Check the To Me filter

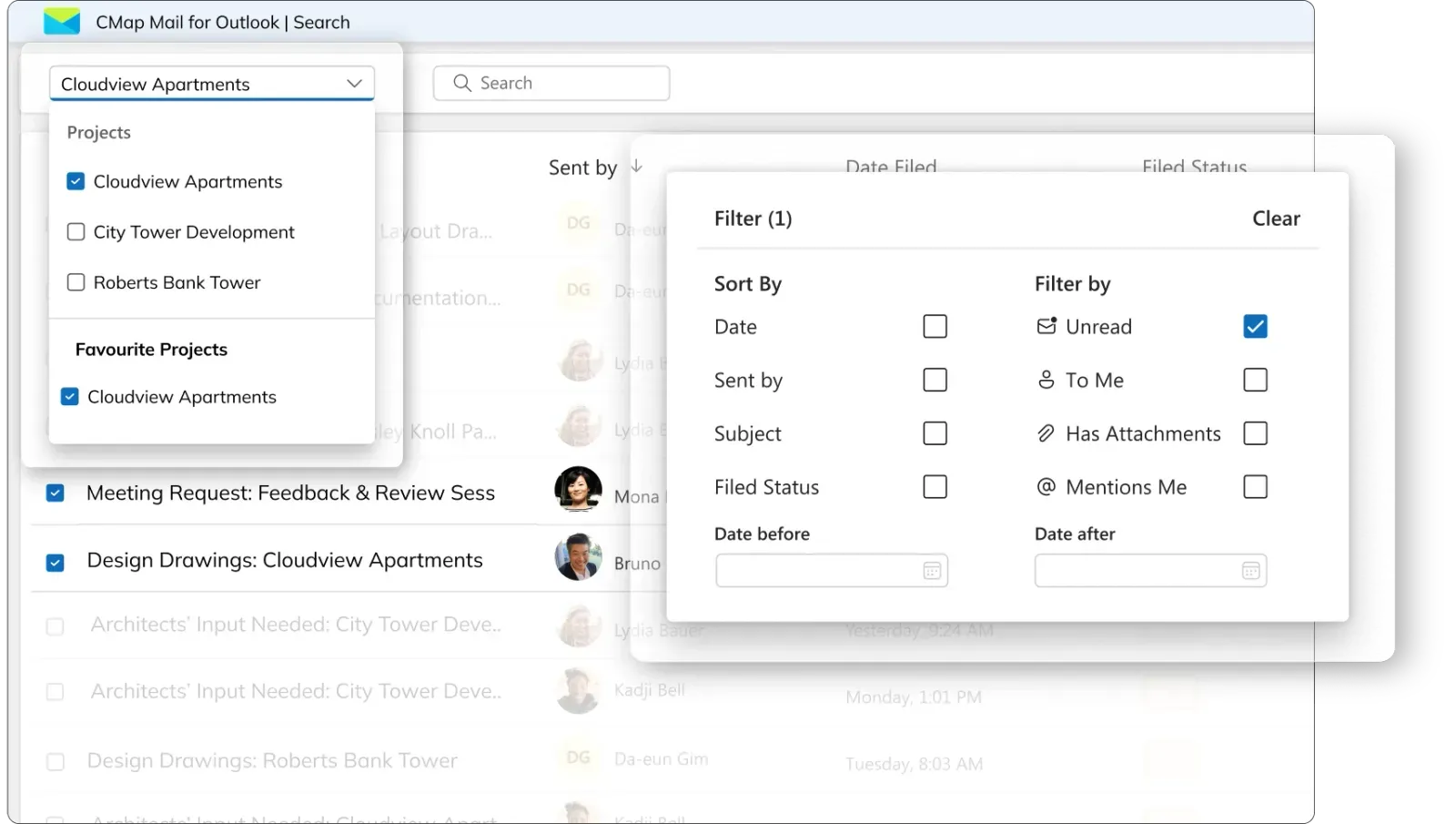(x=1255, y=380)
